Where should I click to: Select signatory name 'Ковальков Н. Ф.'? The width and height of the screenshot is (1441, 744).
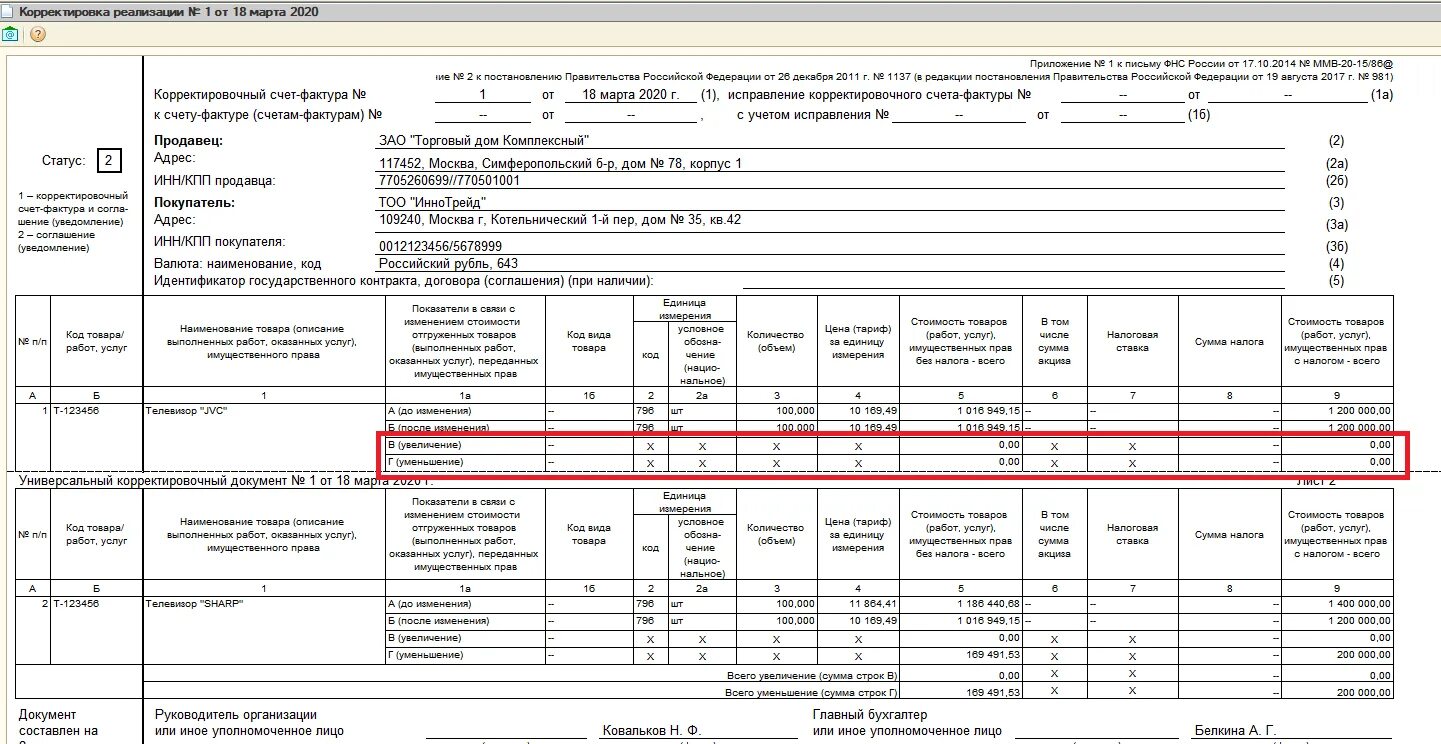pyautogui.click(x=650, y=731)
